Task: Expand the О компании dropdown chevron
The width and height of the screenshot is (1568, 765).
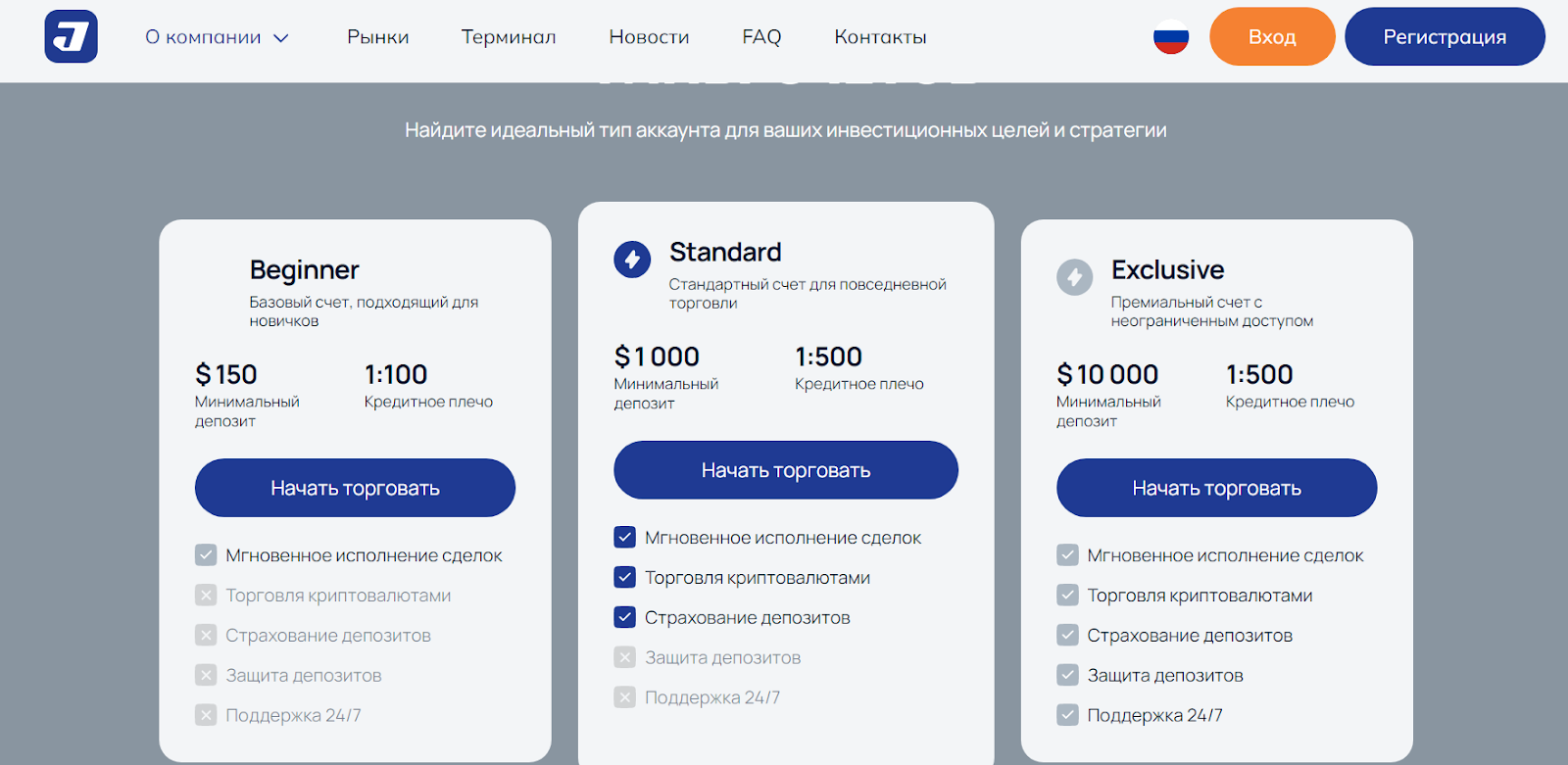Action: (x=281, y=38)
